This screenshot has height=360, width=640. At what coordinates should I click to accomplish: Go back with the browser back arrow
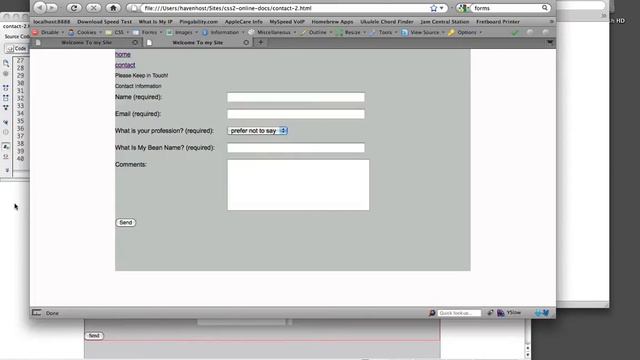tap(40, 7)
